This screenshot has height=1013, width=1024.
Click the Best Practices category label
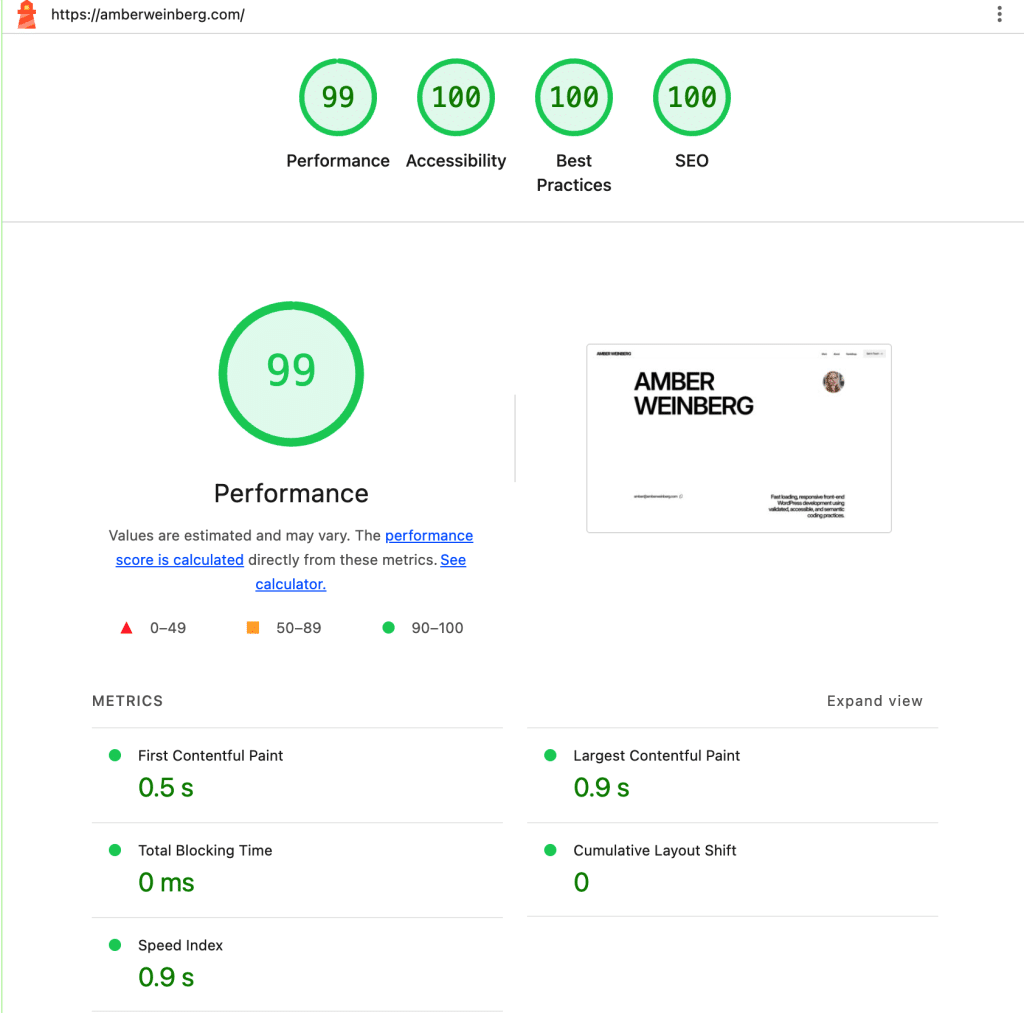(x=574, y=173)
